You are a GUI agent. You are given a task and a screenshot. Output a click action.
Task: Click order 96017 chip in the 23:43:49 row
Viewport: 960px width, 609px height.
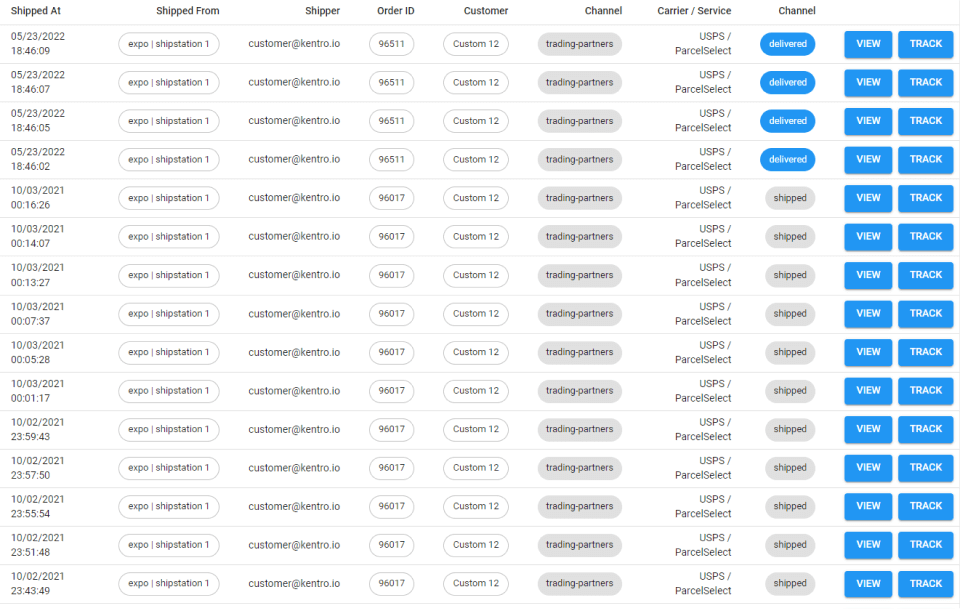(x=391, y=584)
